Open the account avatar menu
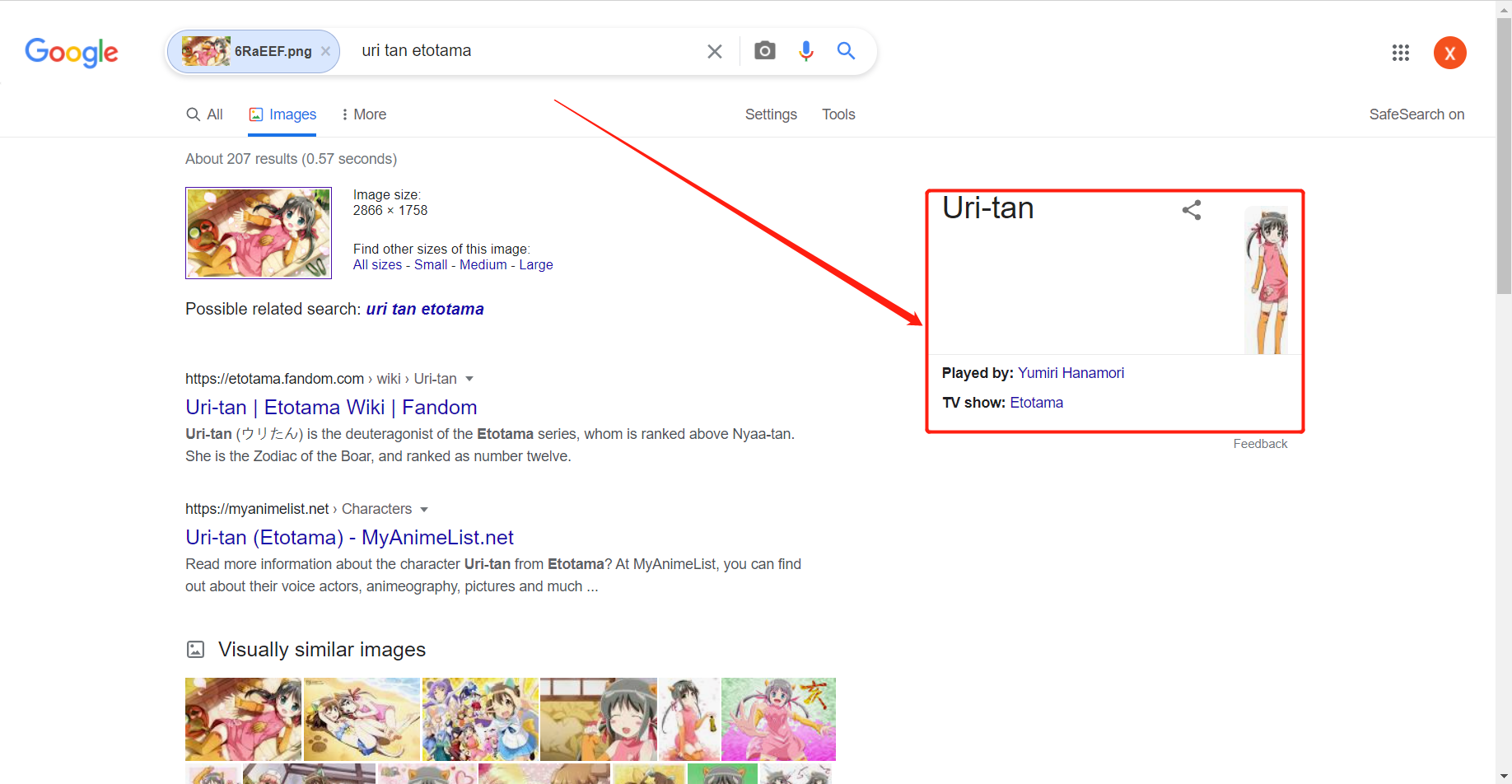Image resolution: width=1512 pixels, height=784 pixels. tap(1450, 53)
